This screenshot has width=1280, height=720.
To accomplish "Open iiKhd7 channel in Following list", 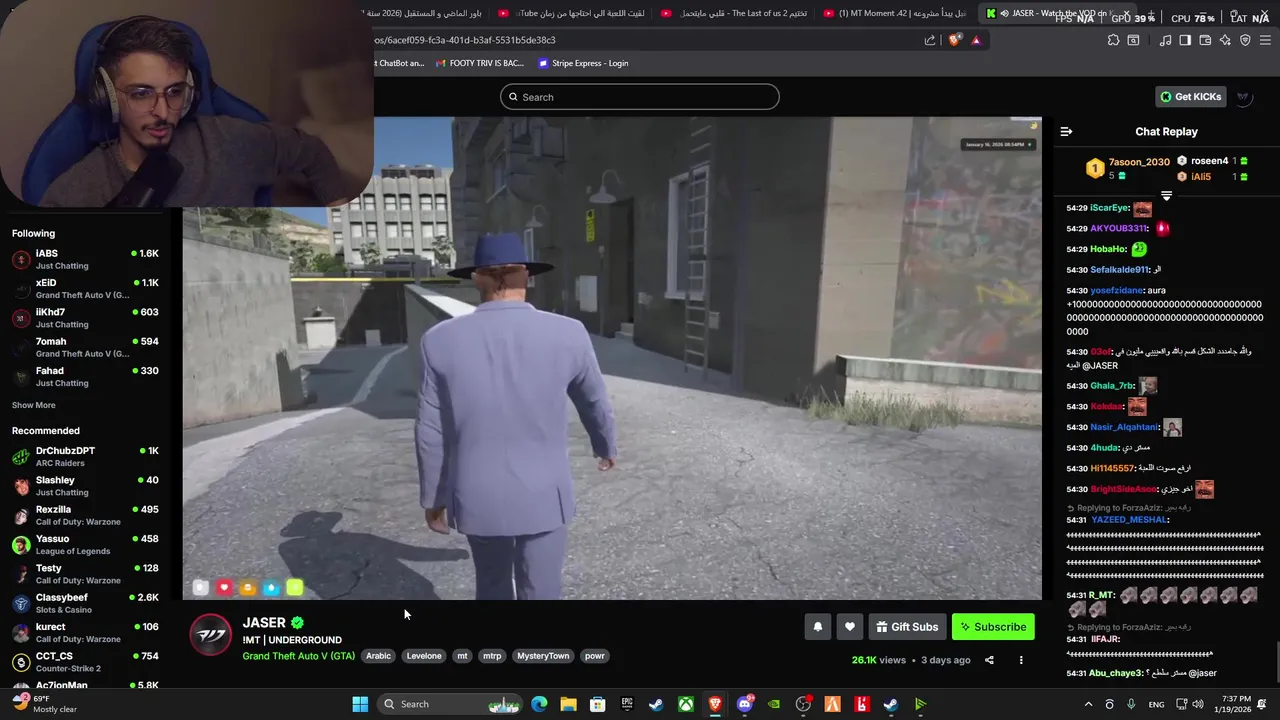I will coord(85,317).
